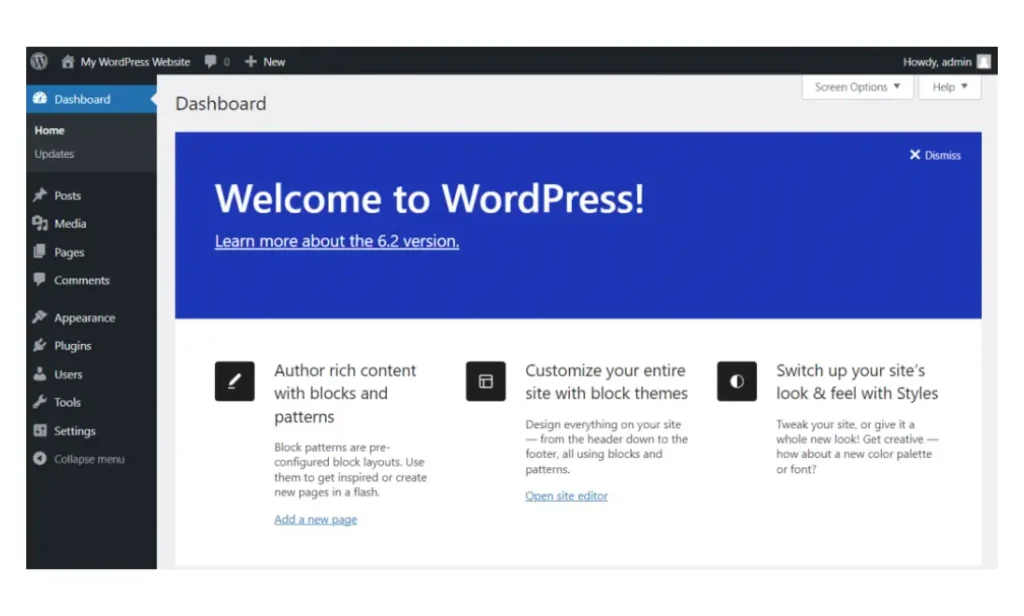Select the Dashboard menu label
Screen dimensions: 1024x616
pos(82,99)
